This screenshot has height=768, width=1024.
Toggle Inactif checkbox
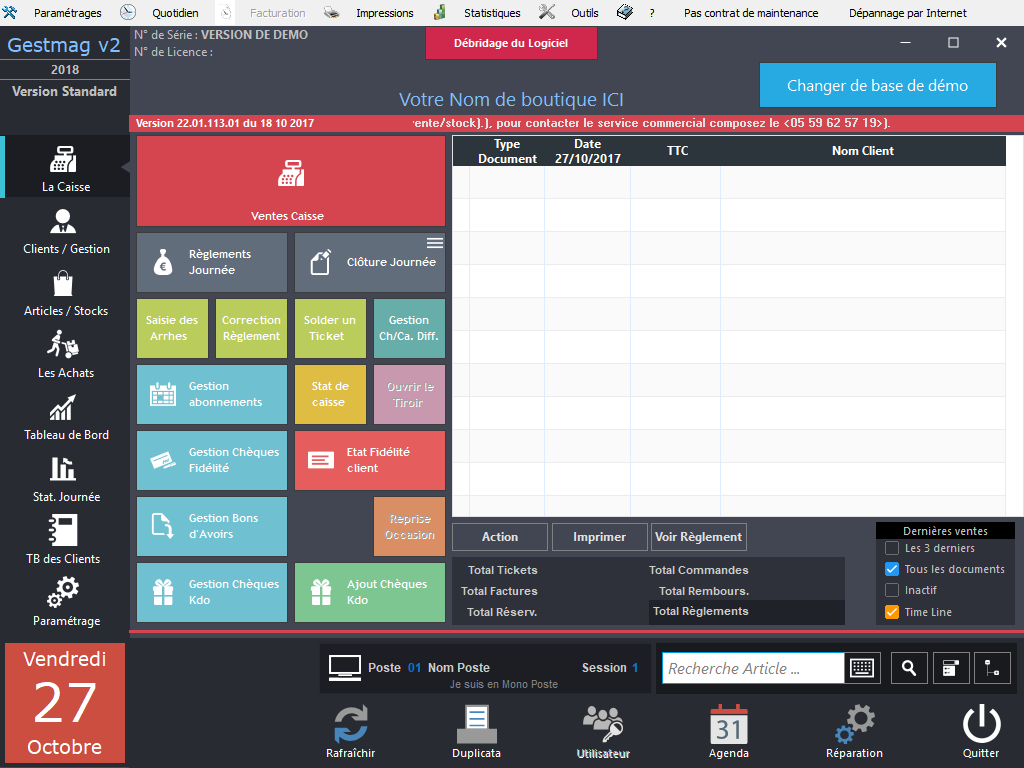(892, 590)
